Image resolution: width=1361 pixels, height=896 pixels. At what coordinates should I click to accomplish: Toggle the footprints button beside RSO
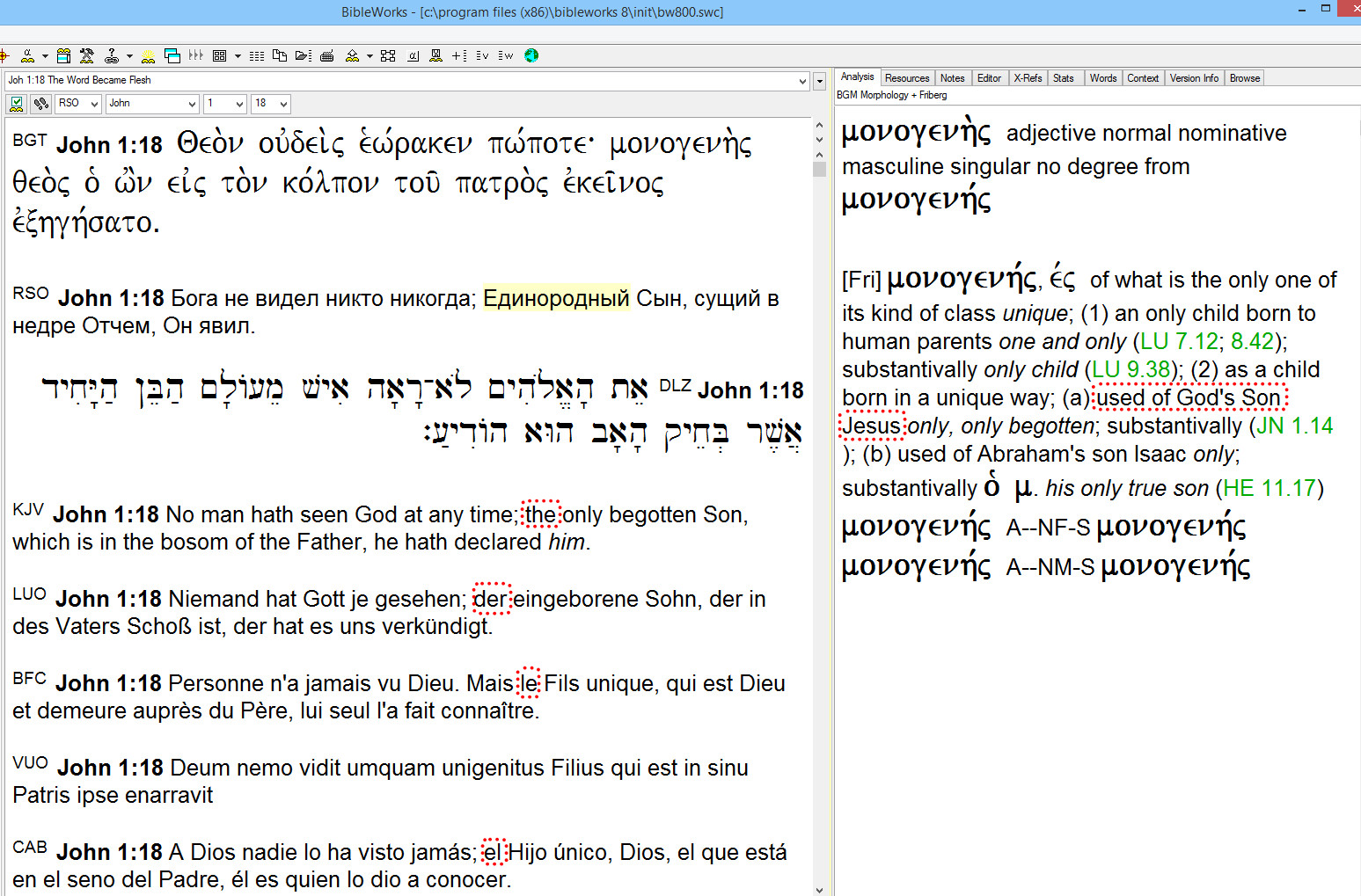point(40,104)
